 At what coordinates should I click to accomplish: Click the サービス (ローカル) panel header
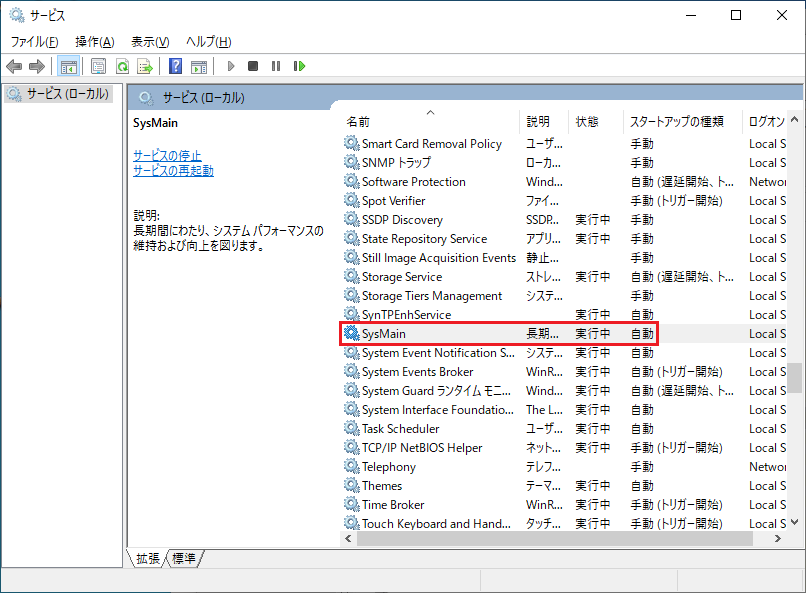coord(203,97)
